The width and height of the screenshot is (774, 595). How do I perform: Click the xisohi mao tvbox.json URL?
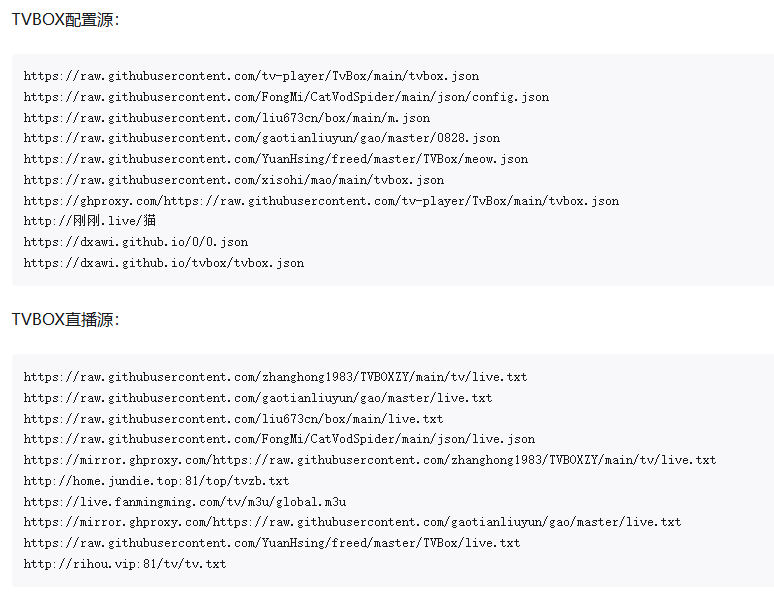(234, 180)
